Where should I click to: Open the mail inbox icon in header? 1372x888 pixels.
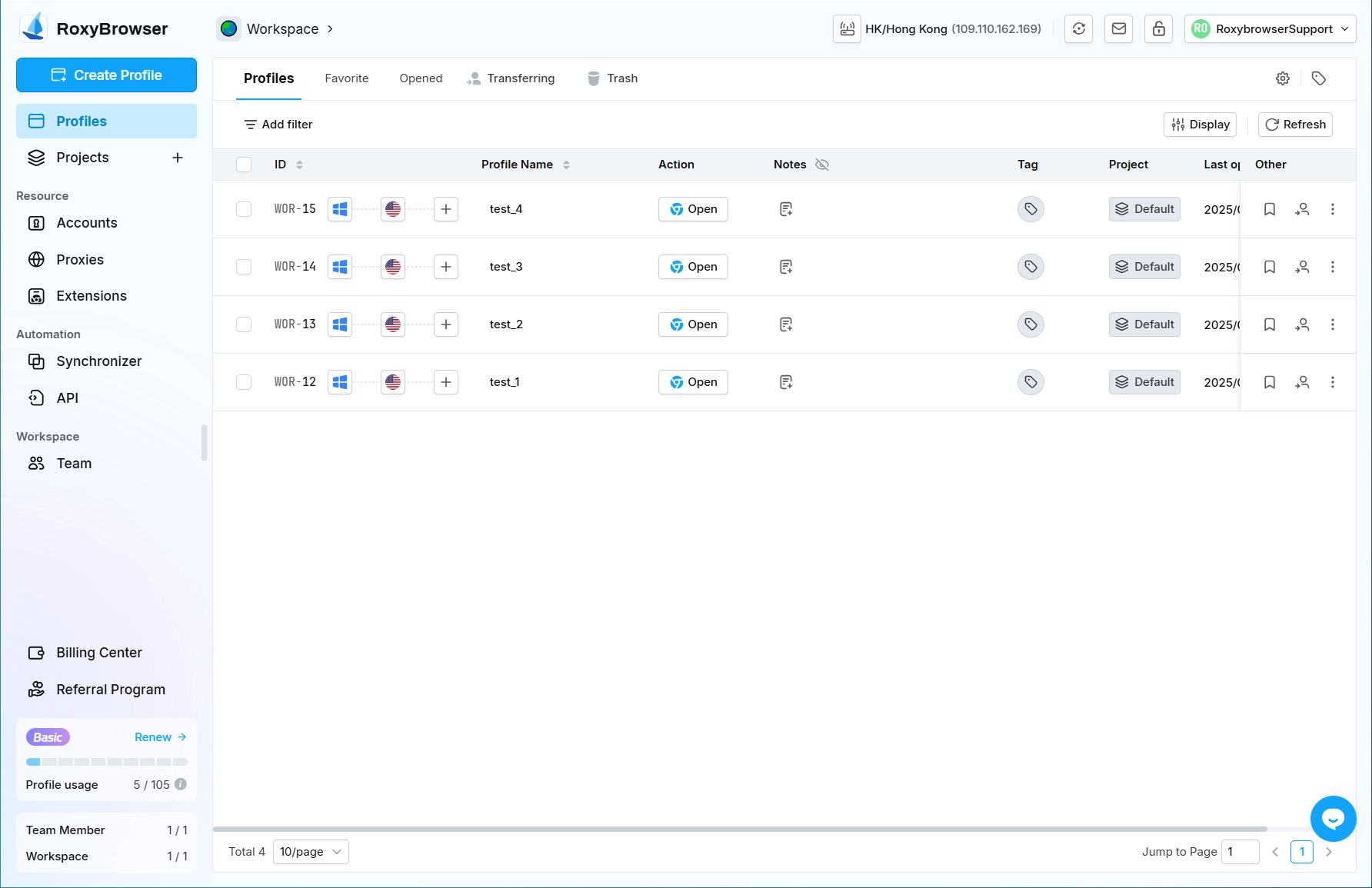1119,29
